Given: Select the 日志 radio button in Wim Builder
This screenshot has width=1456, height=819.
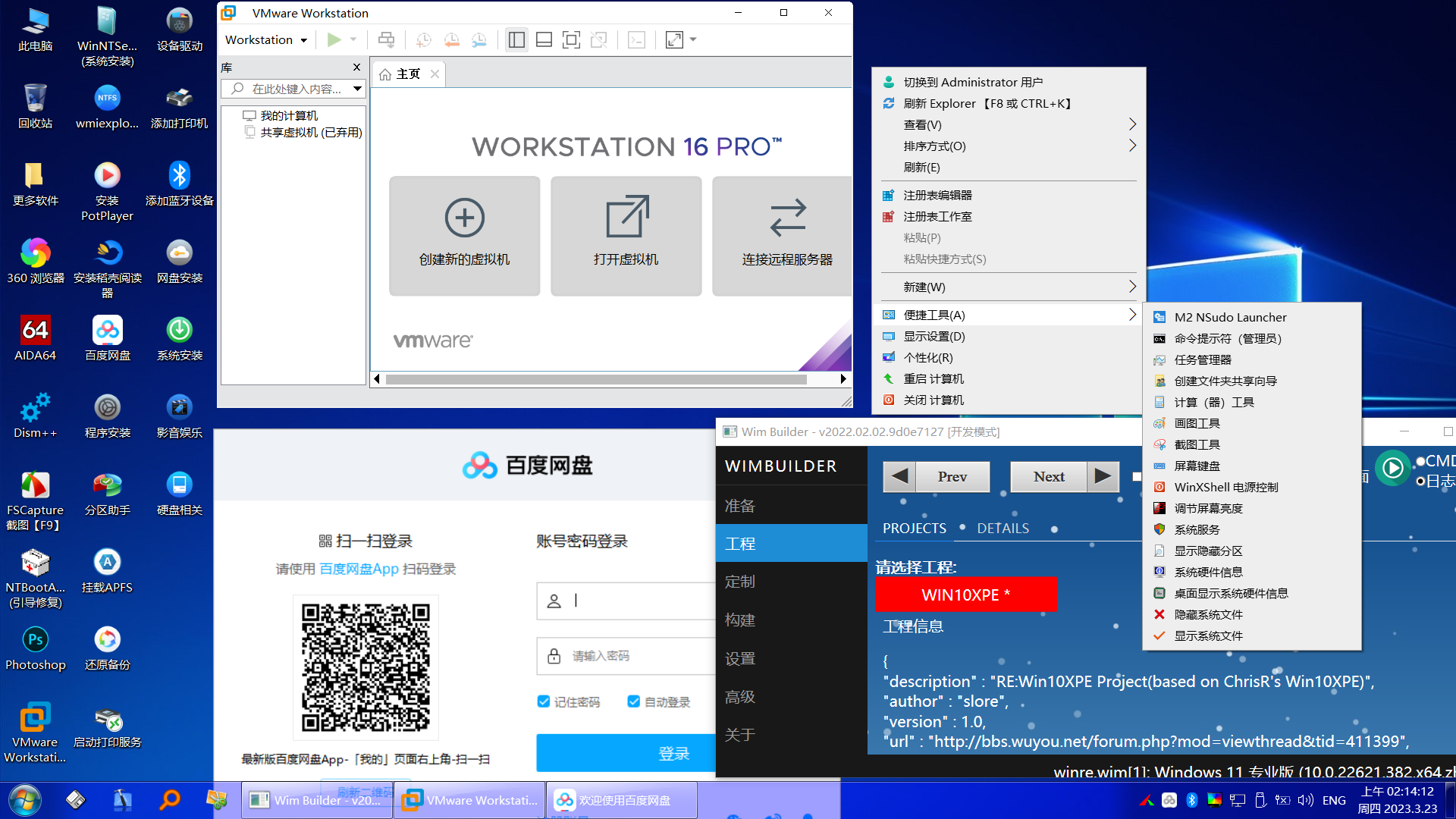Looking at the screenshot, I should click(1421, 481).
